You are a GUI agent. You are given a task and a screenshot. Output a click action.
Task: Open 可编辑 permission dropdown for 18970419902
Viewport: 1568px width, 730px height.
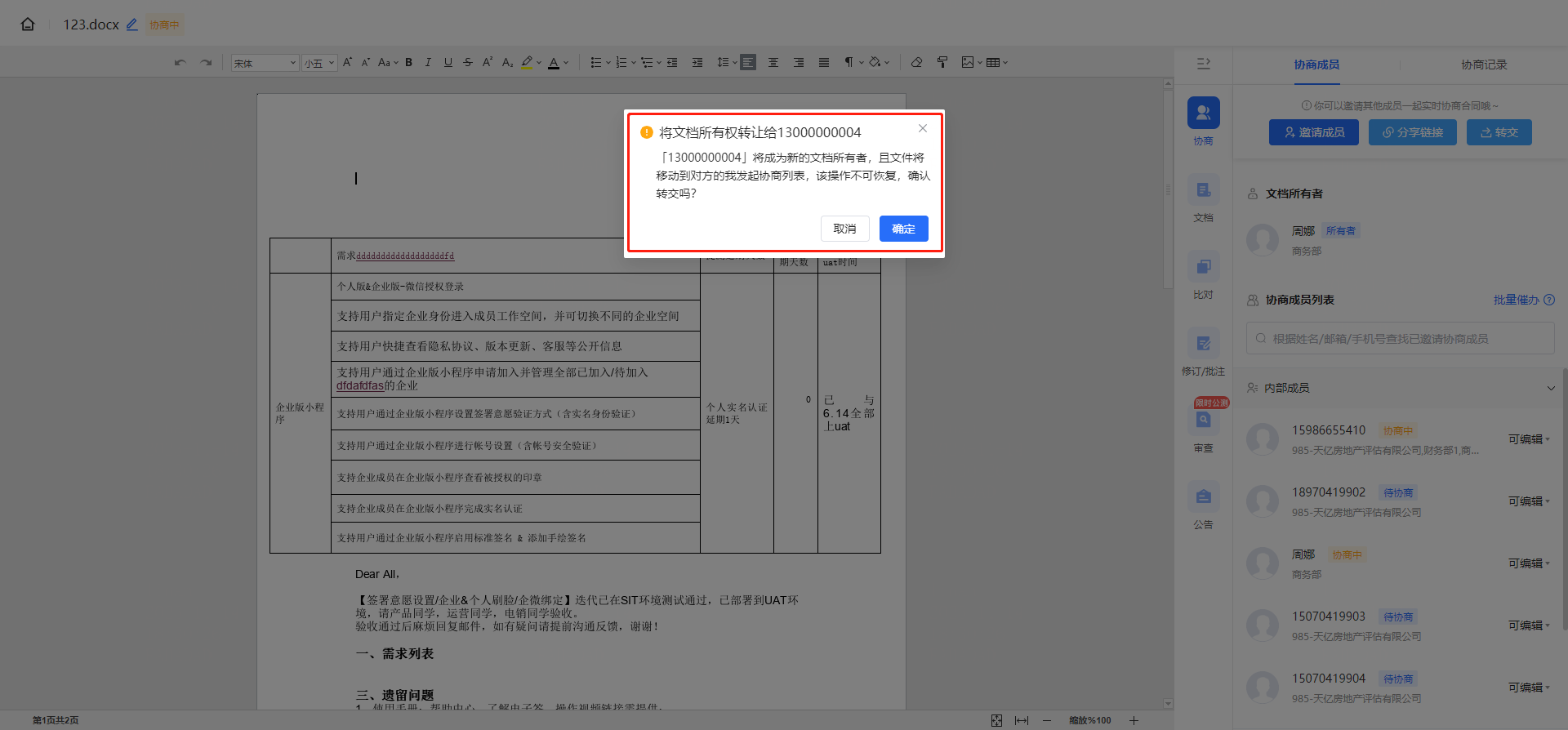(1529, 501)
